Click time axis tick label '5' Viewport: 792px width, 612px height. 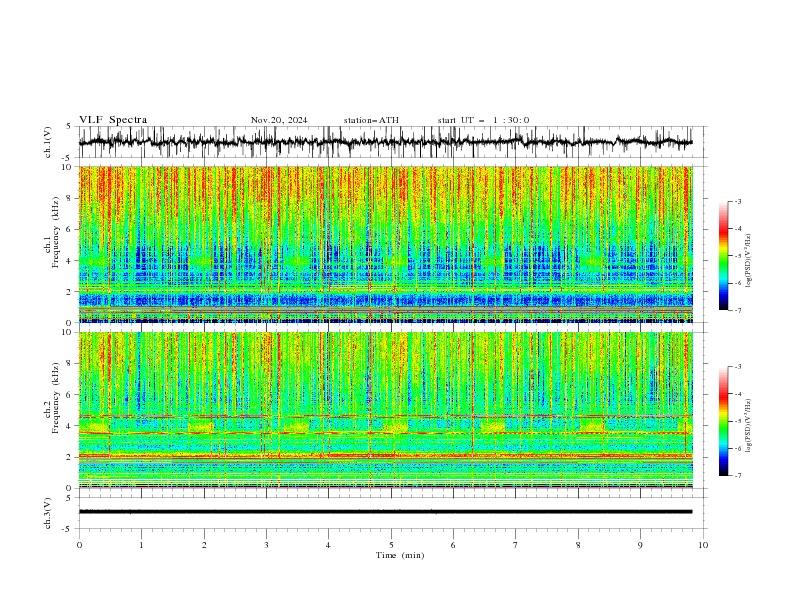391,545
